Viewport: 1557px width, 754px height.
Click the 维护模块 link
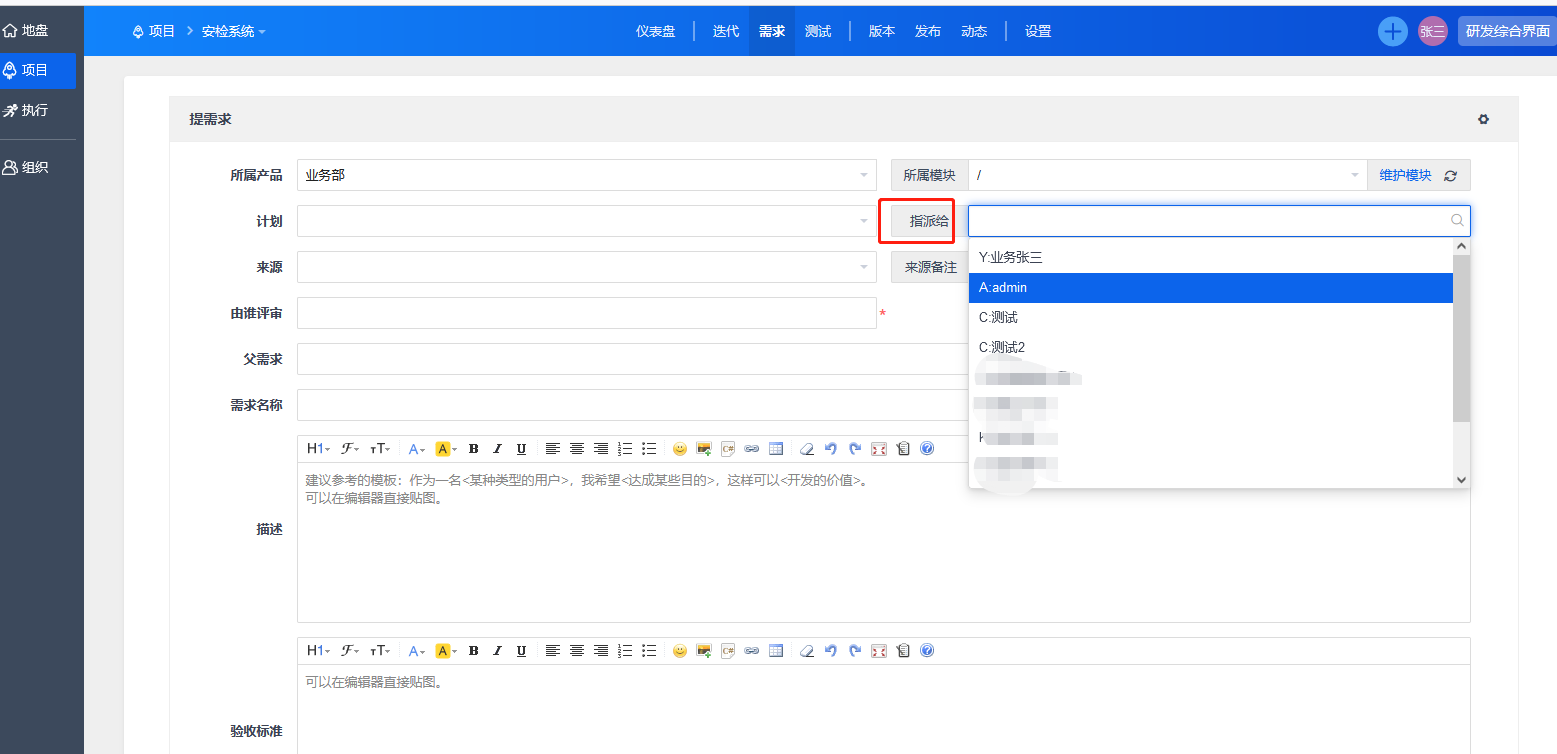[x=1405, y=175]
